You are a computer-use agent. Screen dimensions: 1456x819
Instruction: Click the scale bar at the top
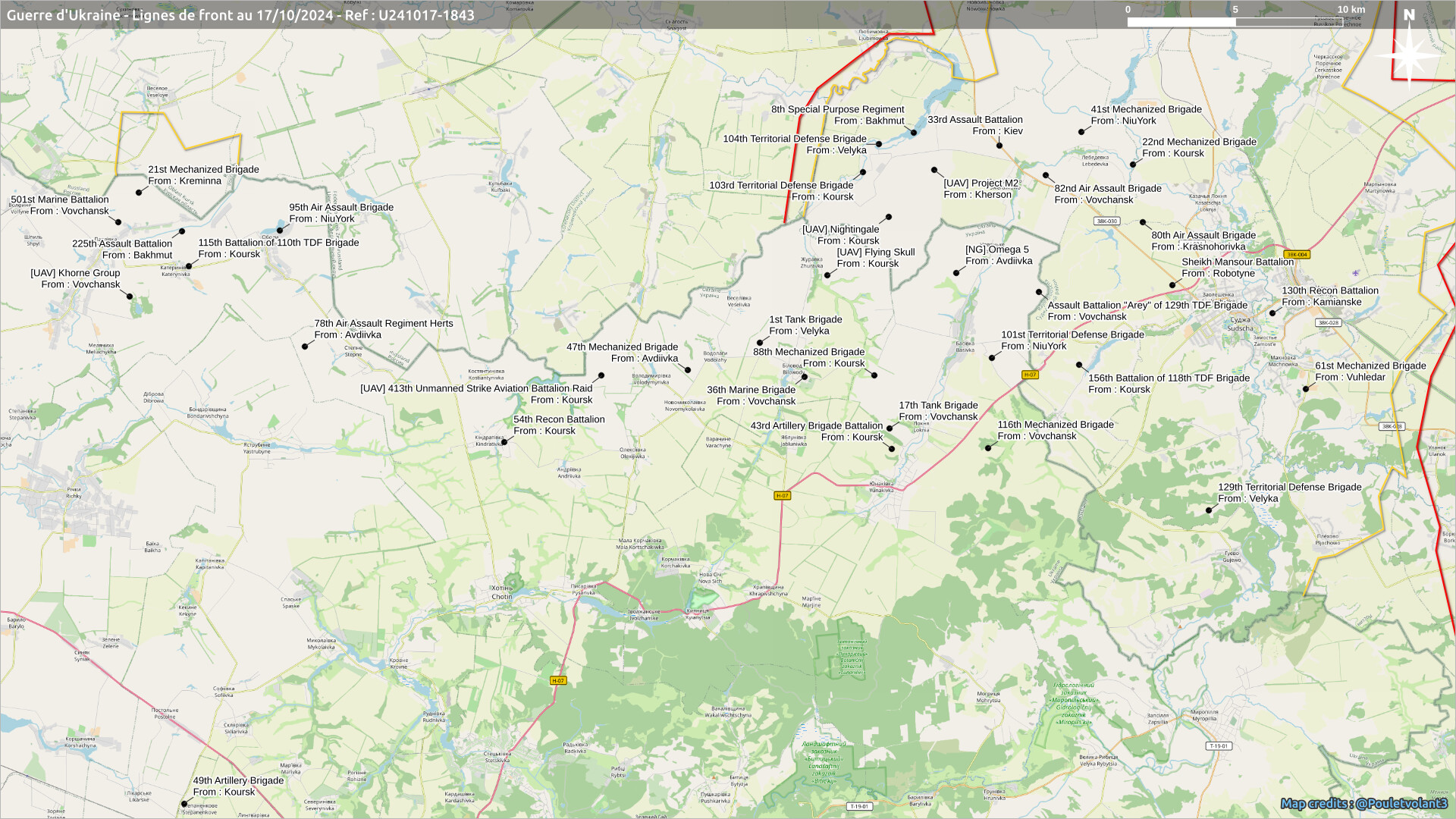coord(1235,21)
